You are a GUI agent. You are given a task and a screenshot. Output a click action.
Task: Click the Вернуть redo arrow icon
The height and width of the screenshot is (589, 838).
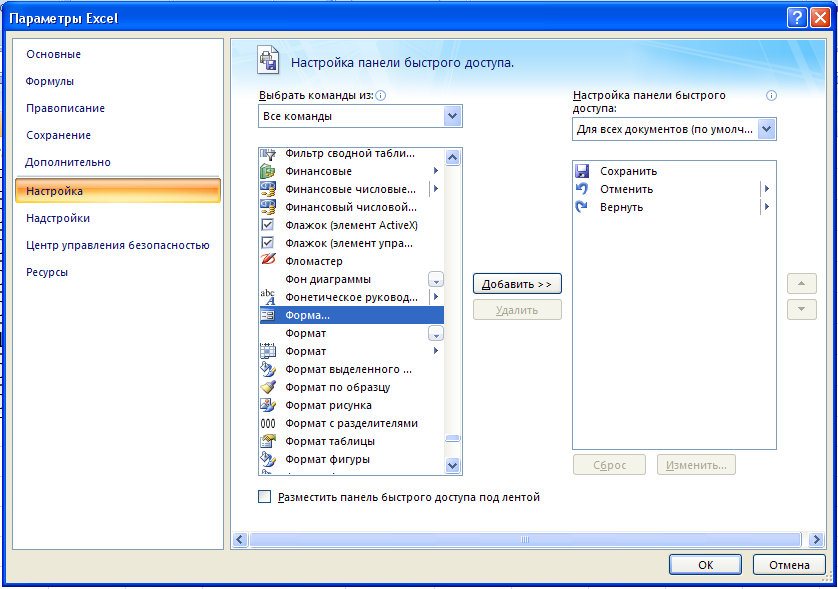(x=582, y=207)
